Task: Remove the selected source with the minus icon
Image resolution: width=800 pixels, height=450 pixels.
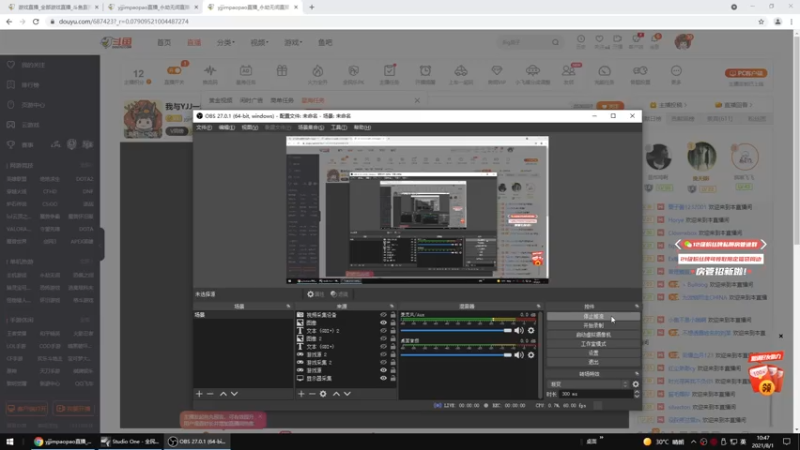Action: click(x=312, y=394)
